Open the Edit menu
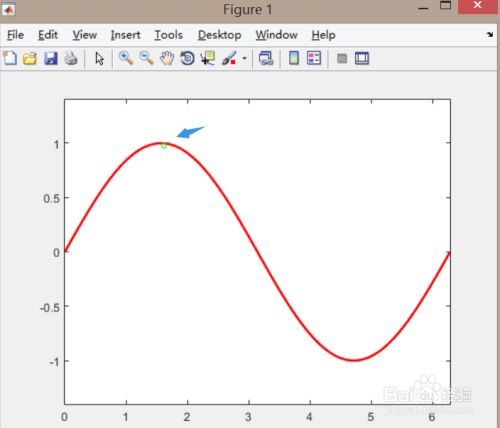This screenshot has width=500, height=428. pos(48,35)
